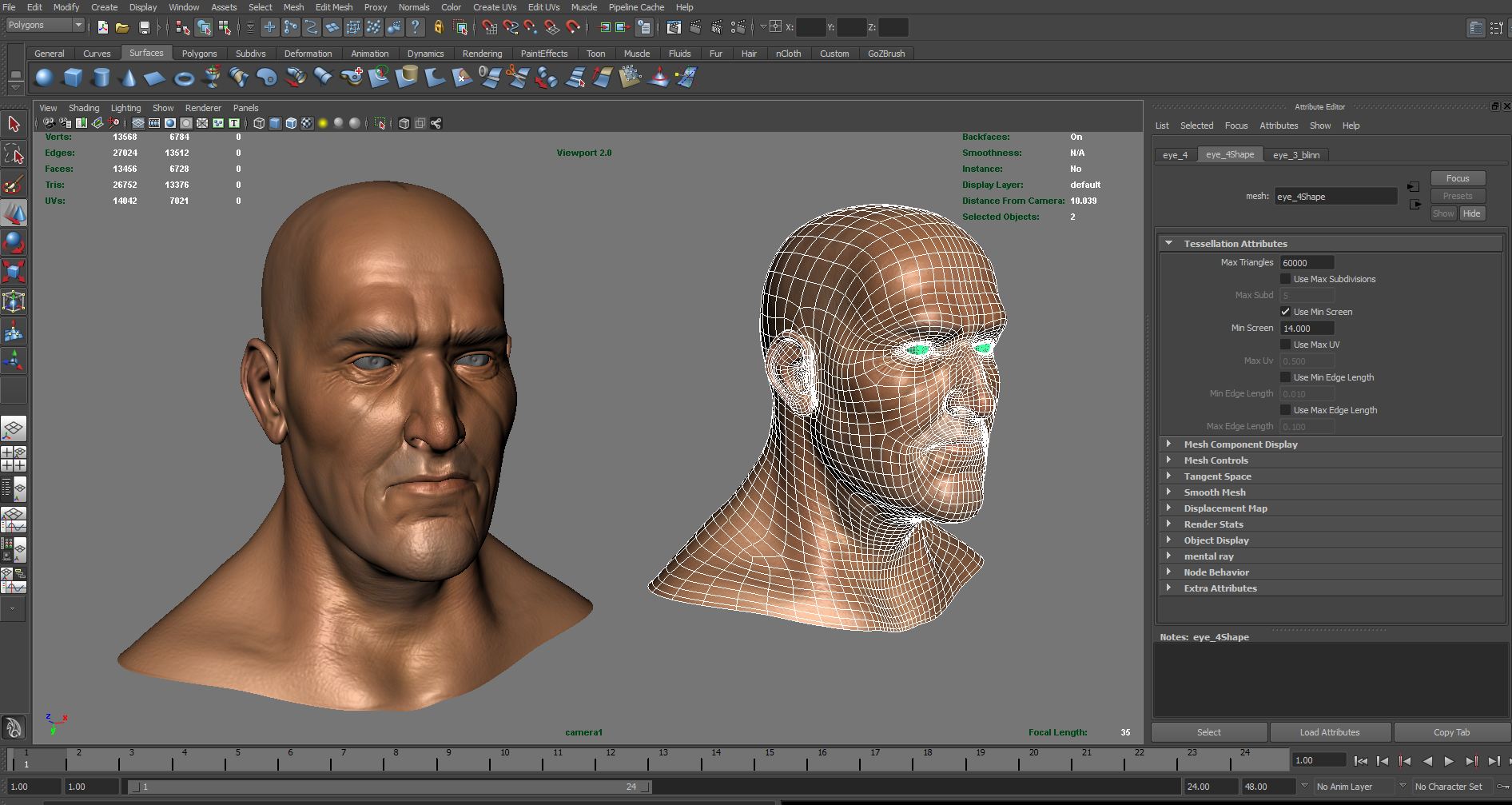
Task: Click the Focus button in Attribute Editor
Action: (x=1458, y=178)
